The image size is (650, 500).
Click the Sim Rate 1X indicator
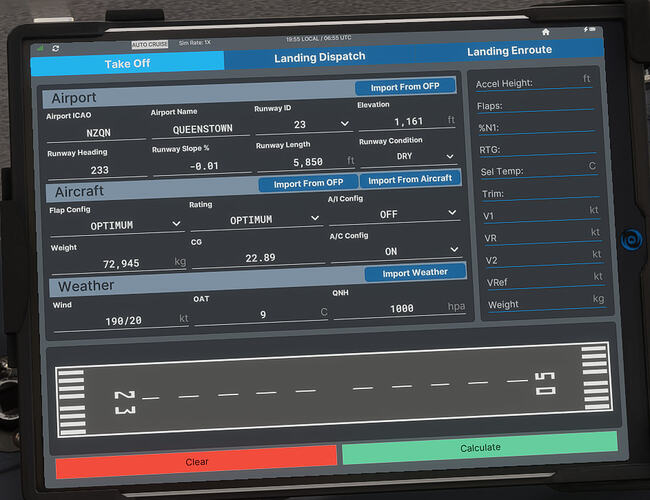[x=194, y=42]
